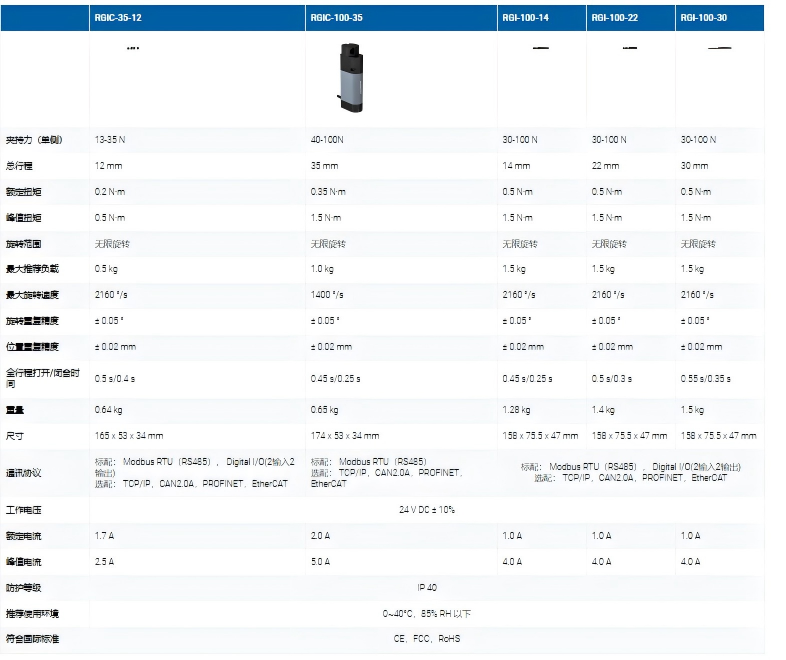Select the 0~40°C, 85% RH environment text

click(x=427, y=613)
